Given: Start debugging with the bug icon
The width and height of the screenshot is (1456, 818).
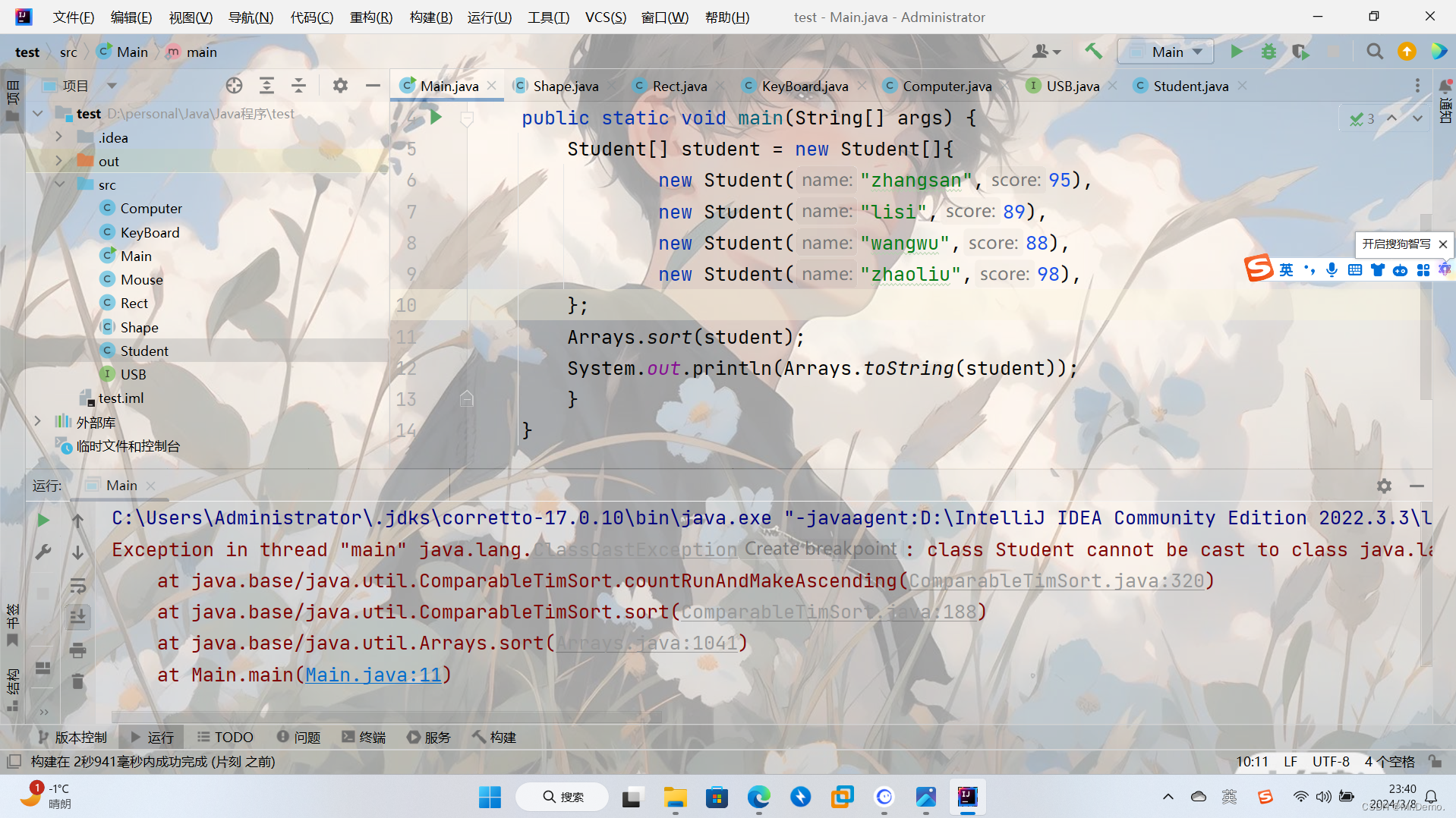Looking at the screenshot, I should tap(1268, 52).
